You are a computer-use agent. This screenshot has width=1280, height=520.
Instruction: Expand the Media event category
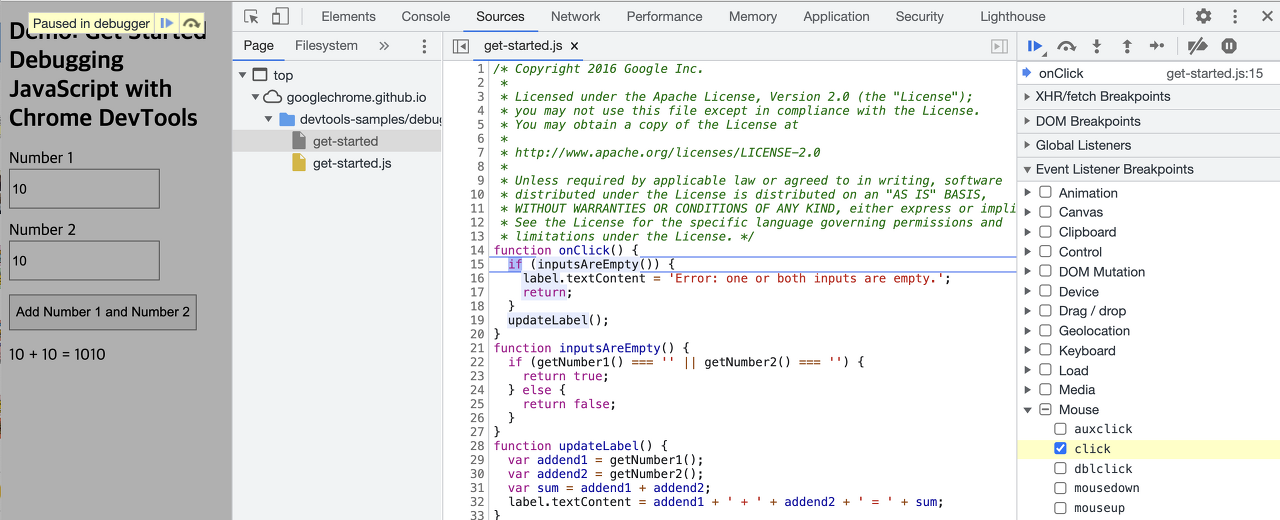click(x=1028, y=390)
